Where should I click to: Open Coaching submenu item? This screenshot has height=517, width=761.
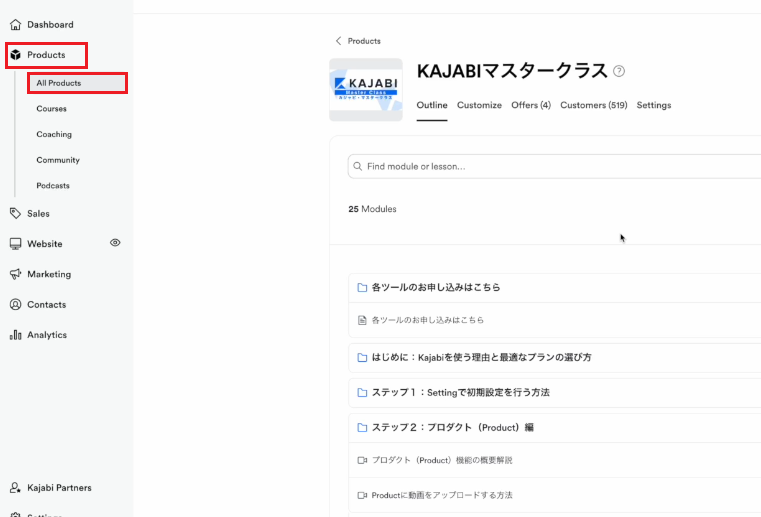(54, 134)
